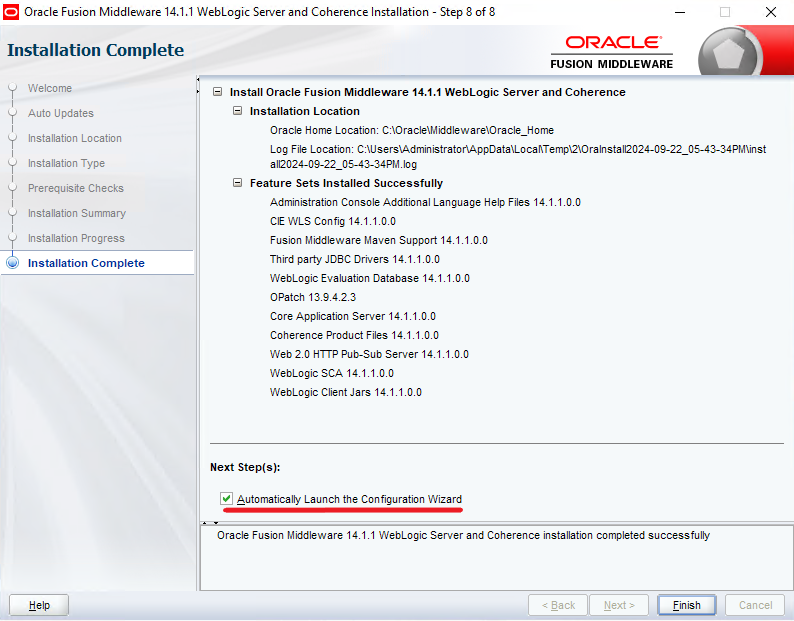Collapse the Installation Location section
This screenshot has height=621, width=794.
(237, 111)
